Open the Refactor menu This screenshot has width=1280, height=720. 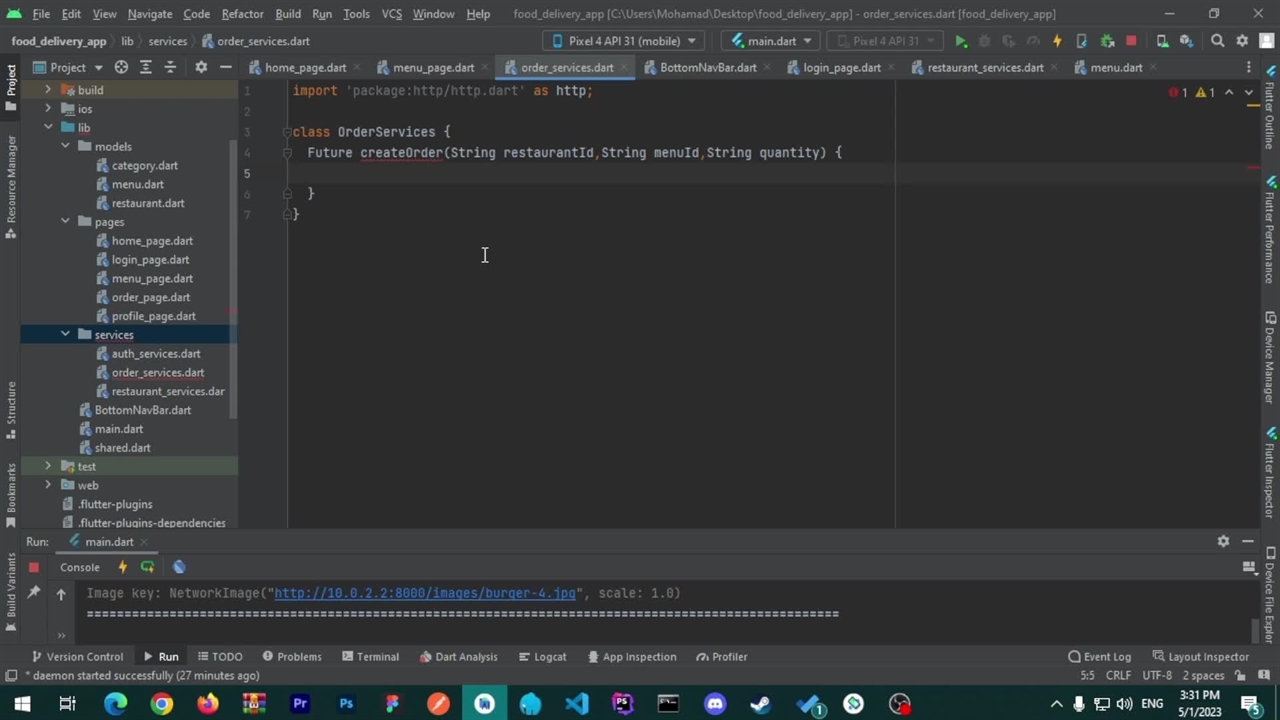pyautogui.click(x=242, y=14)
